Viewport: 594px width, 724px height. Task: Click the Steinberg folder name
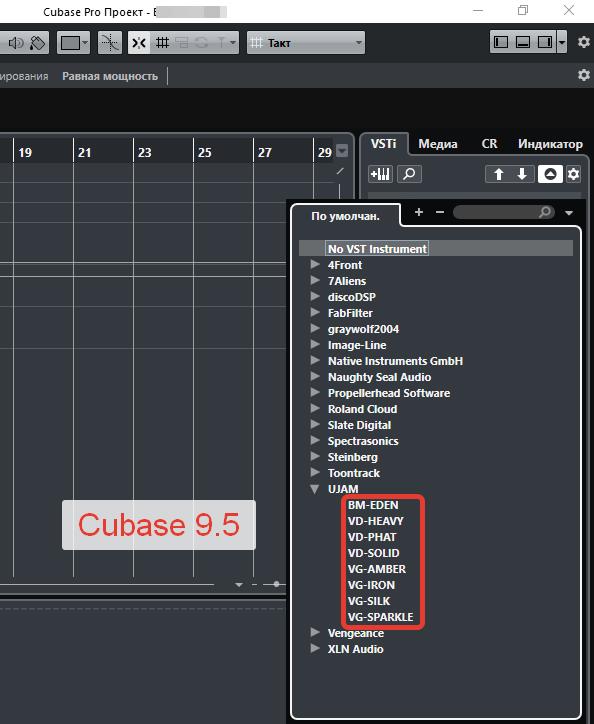tap(352, 457)
